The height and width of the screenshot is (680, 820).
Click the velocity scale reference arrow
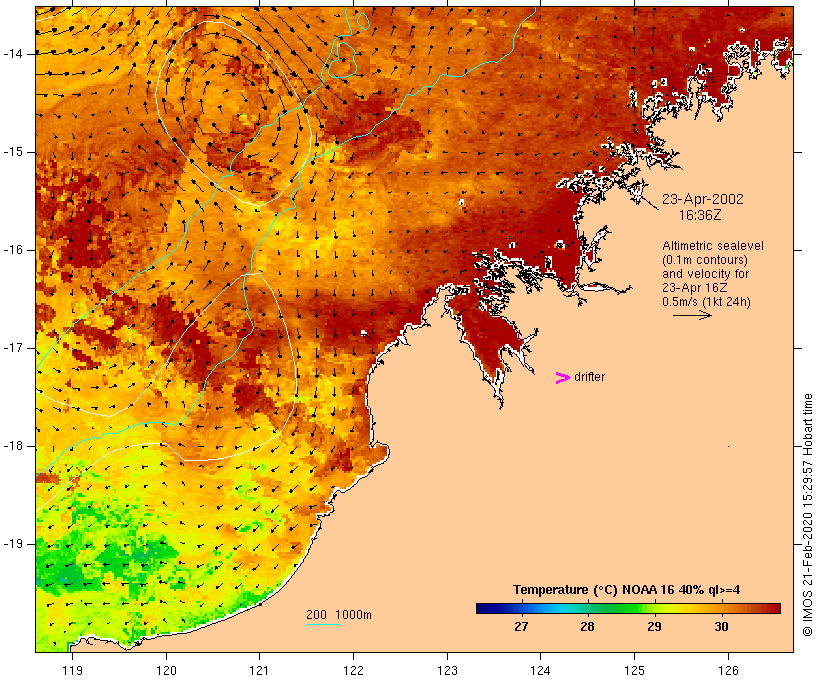pyautogui.click(x=692, y=315)
